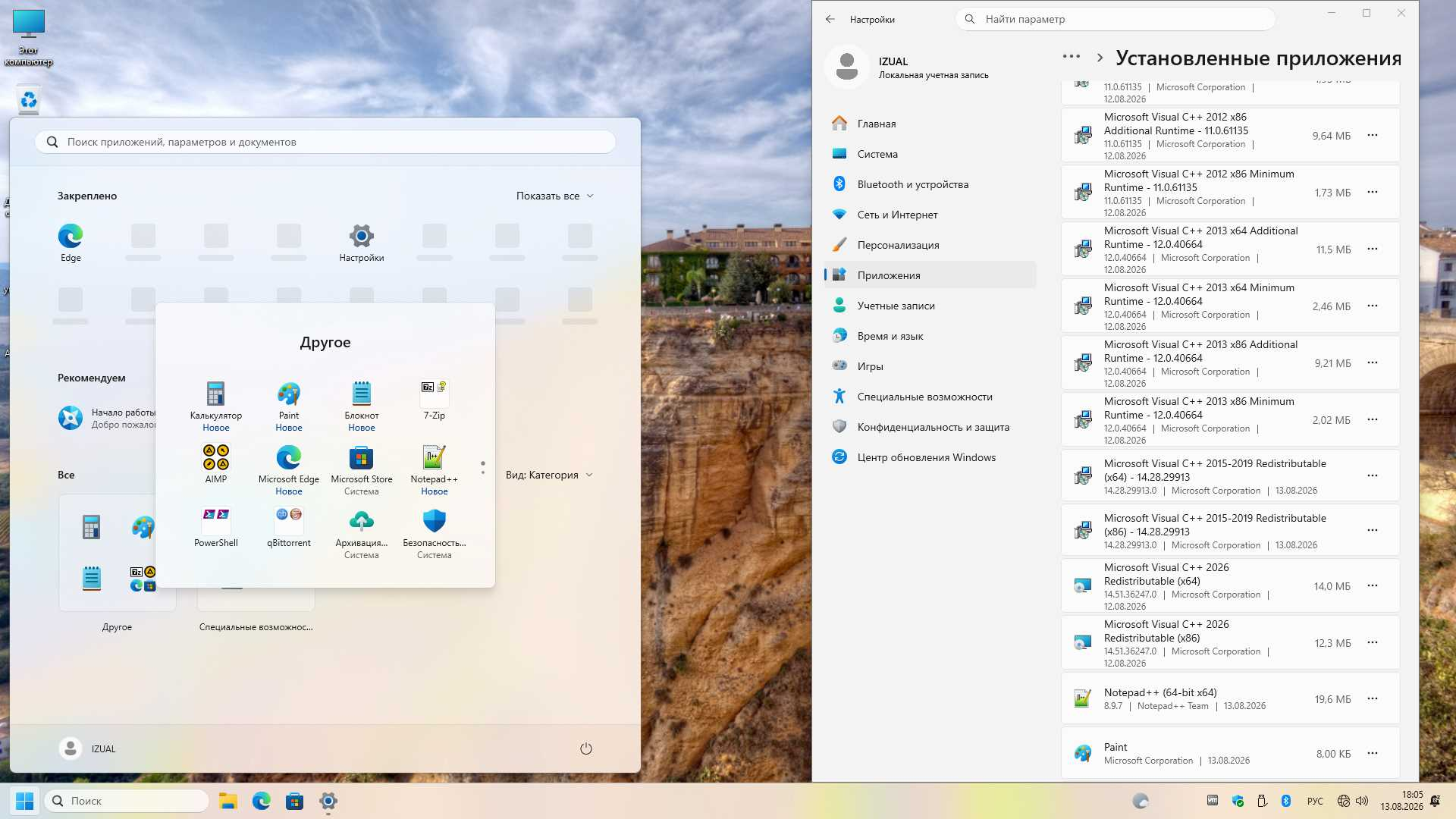
Task: Open Notepad++ from the Другое folder
Action: (x=434, y=470)
